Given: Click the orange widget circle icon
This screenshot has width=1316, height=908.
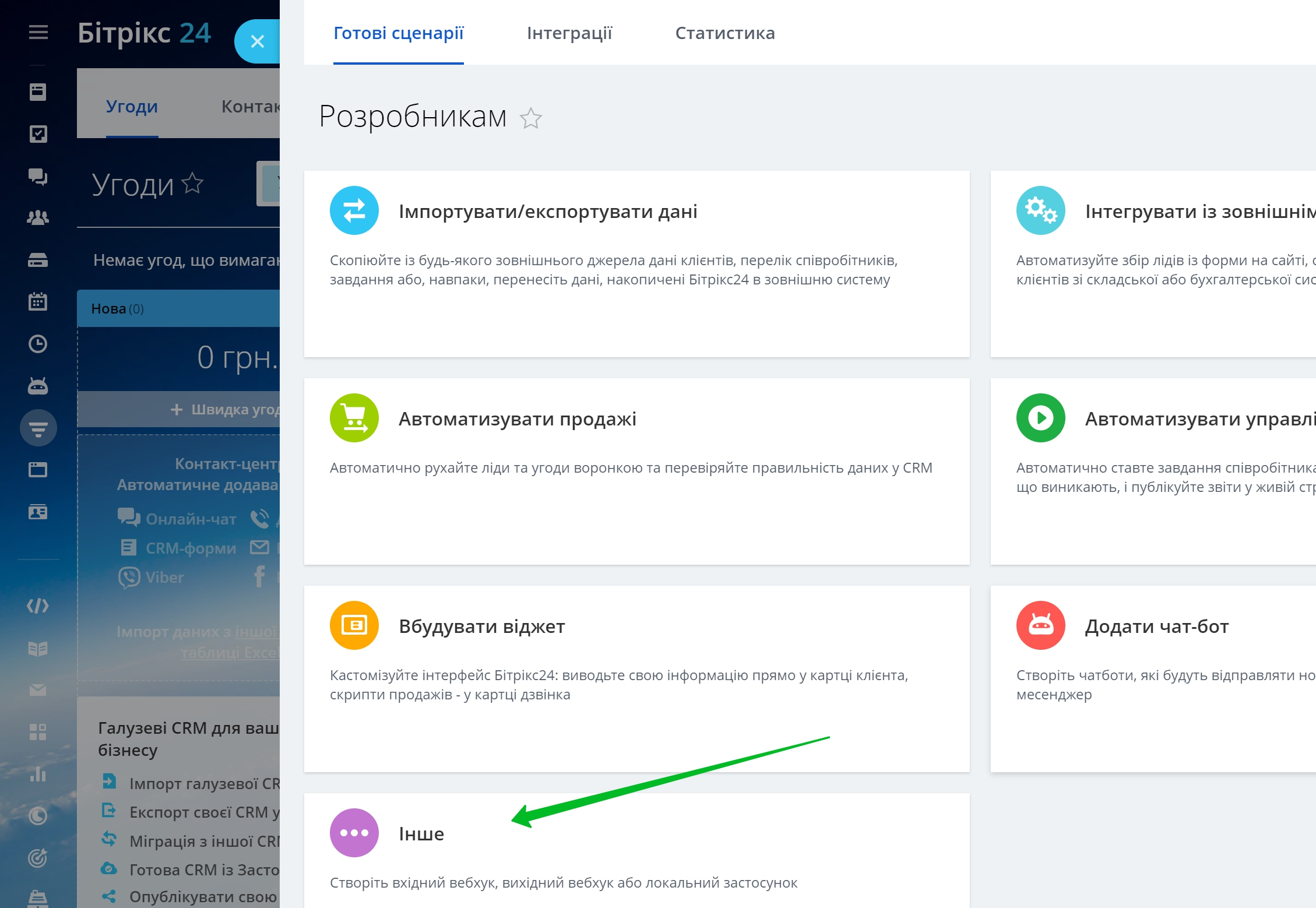Looking at the screenshot, I should pos(354,625).
